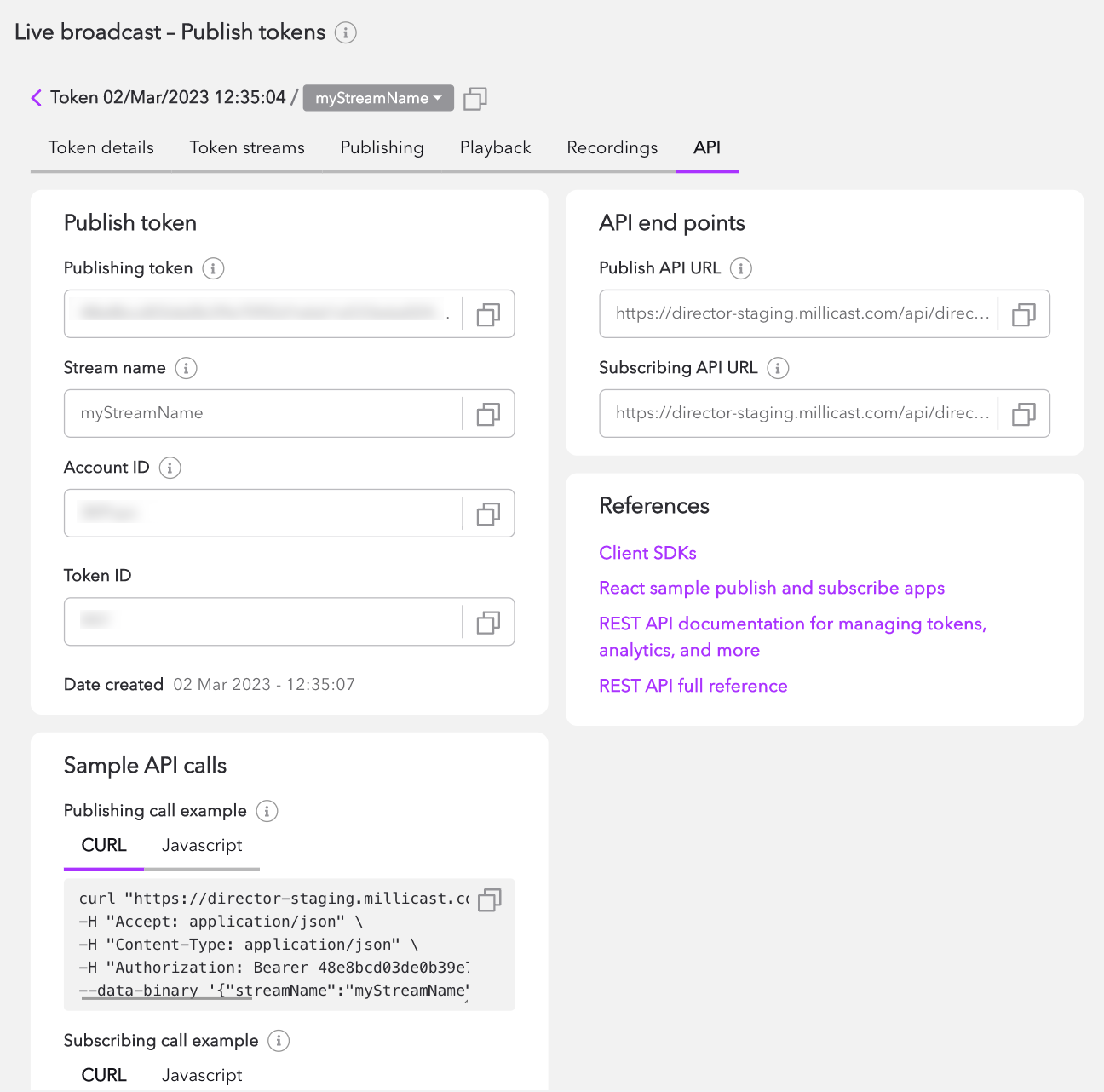
Task: Open the Recordings tab
Action: (612, 147)
